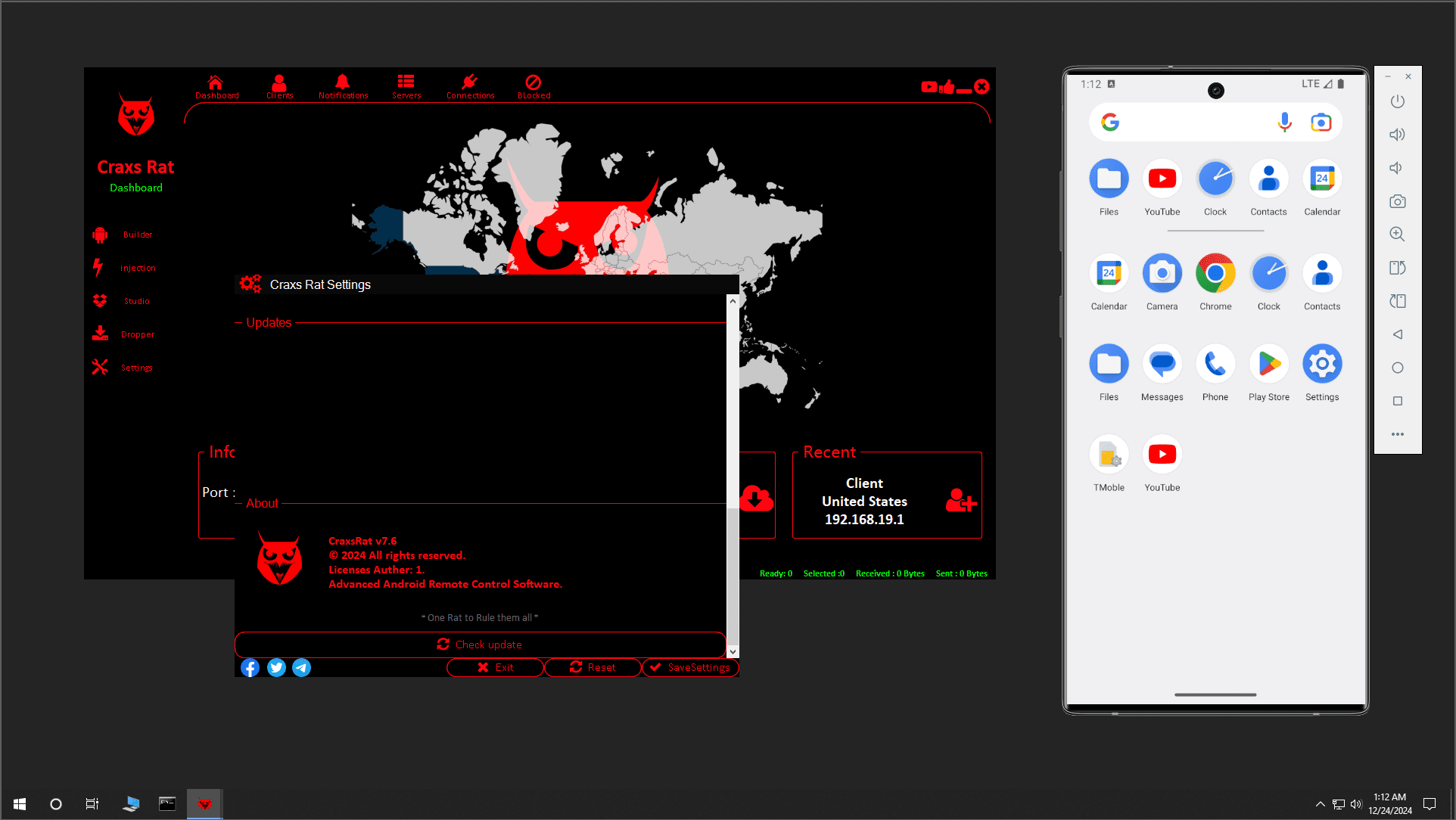The image size is (1456, 820).
Task: Click the emulator home circle button
Action: (1397, 368)
